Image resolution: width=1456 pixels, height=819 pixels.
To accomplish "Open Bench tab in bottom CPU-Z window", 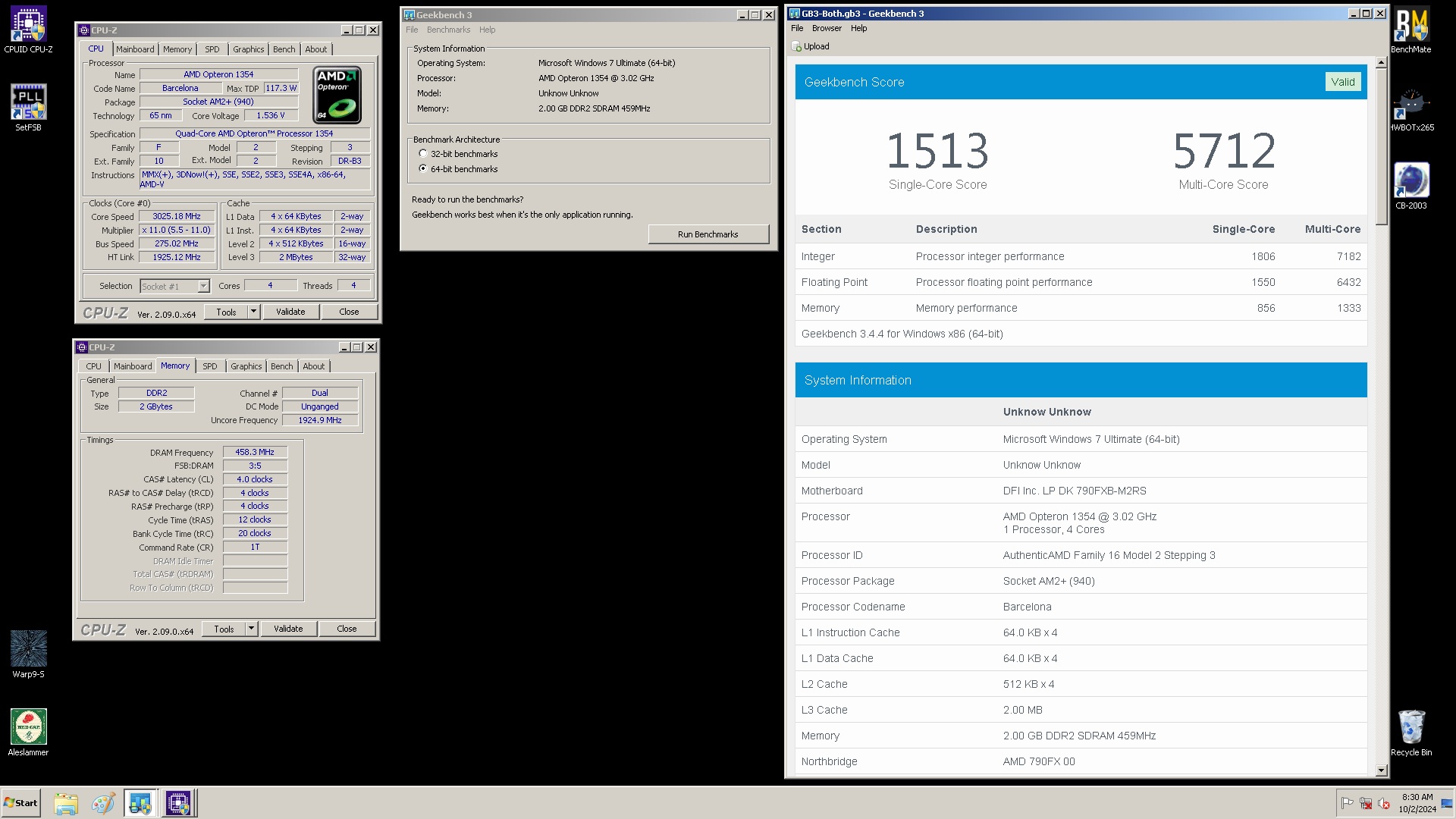I will pos(282,366).
